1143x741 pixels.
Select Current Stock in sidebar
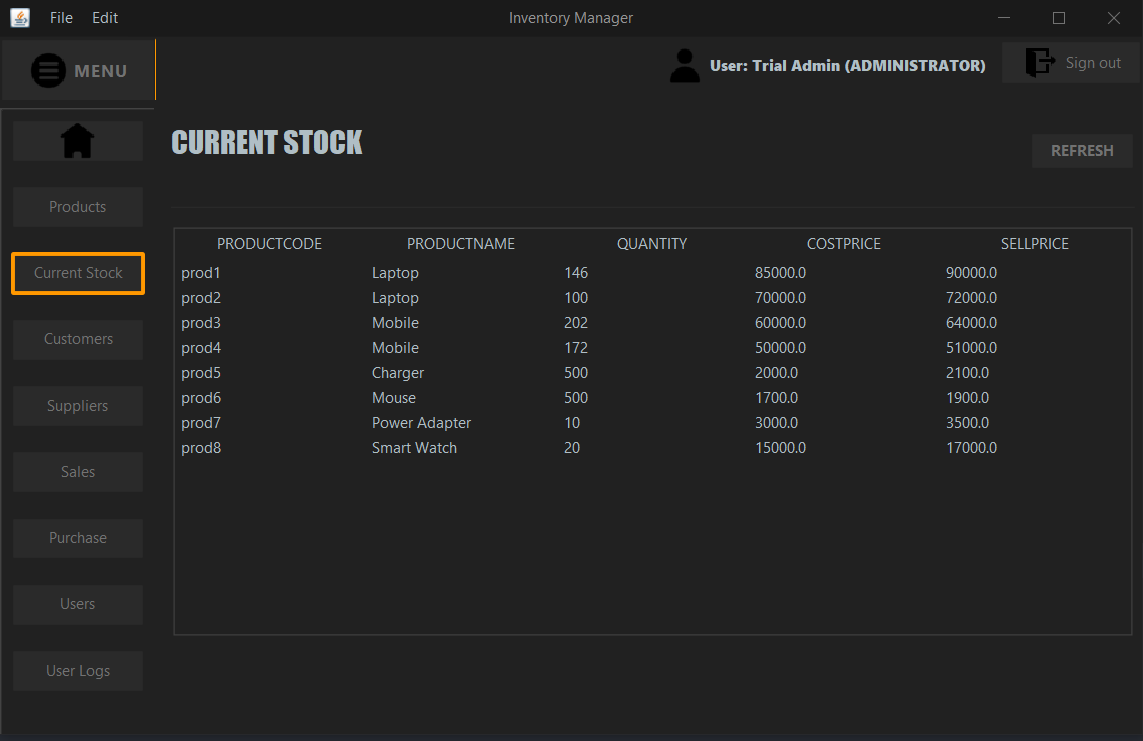78,273
